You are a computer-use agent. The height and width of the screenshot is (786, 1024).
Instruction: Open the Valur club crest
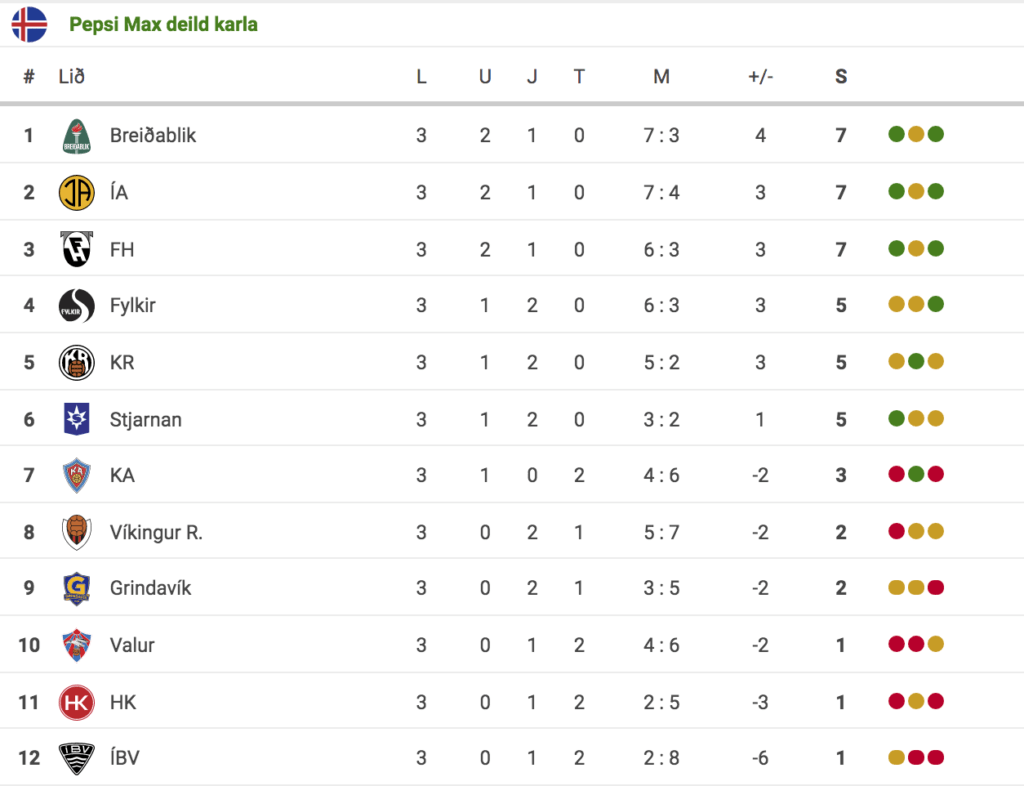pos(76,645)
